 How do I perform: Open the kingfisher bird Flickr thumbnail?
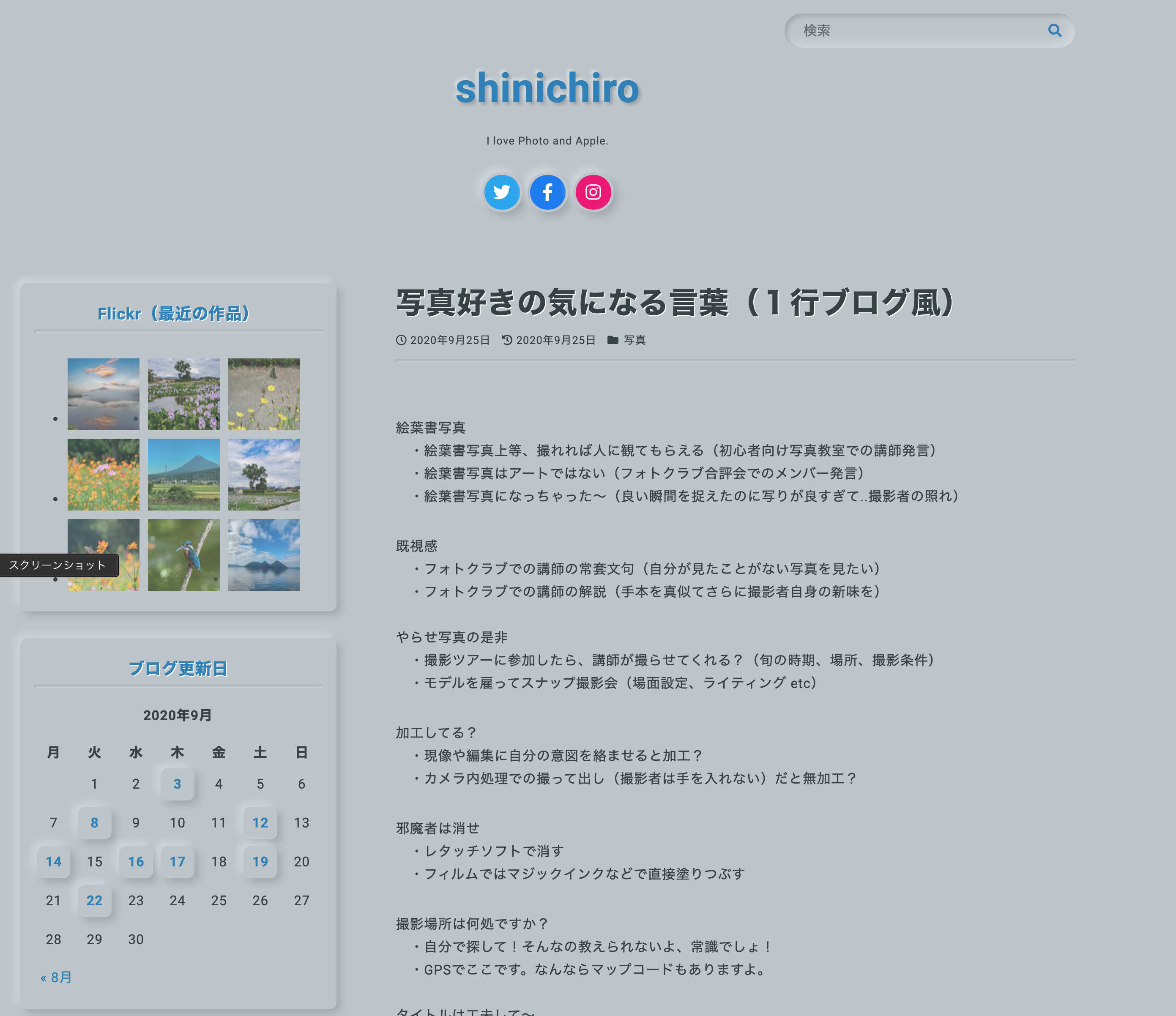[x=183, y=554]
